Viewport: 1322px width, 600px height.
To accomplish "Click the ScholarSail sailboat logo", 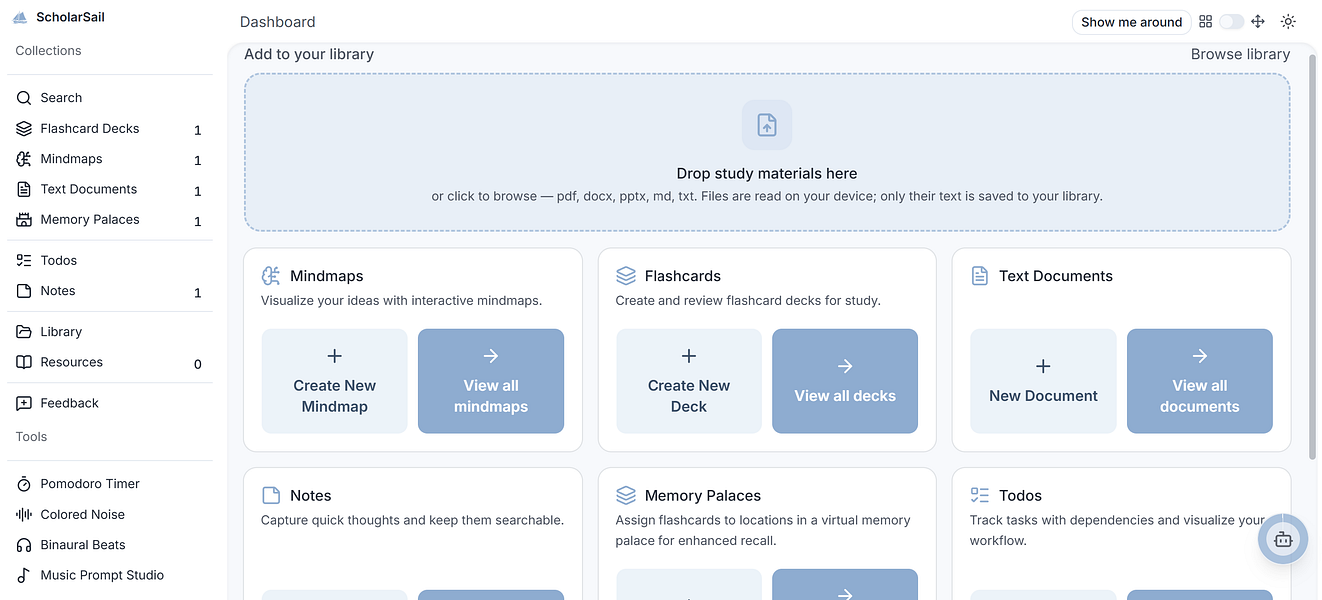I will tap(19, 17).
